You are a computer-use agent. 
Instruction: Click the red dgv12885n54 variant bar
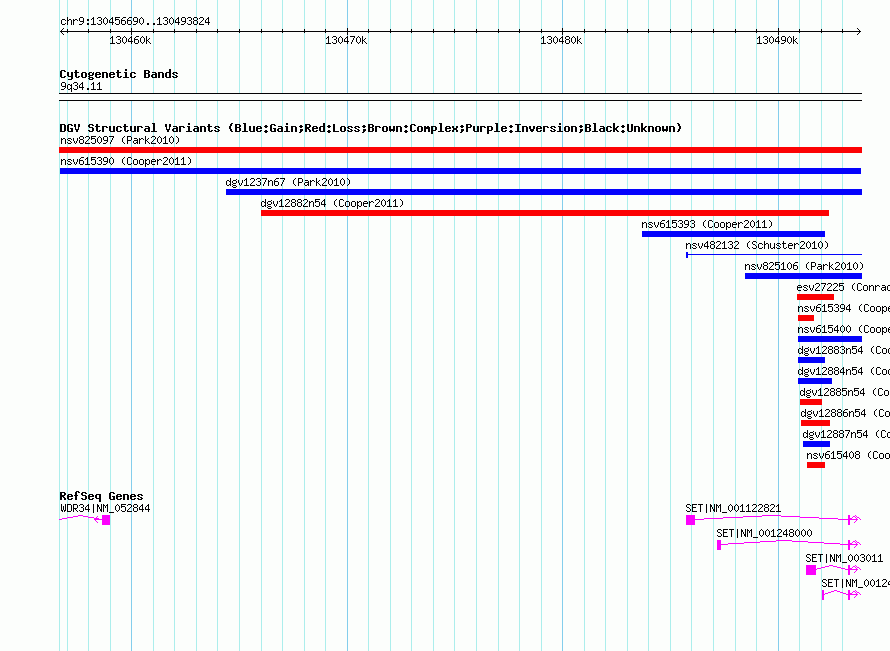click(x=811, y=402)
